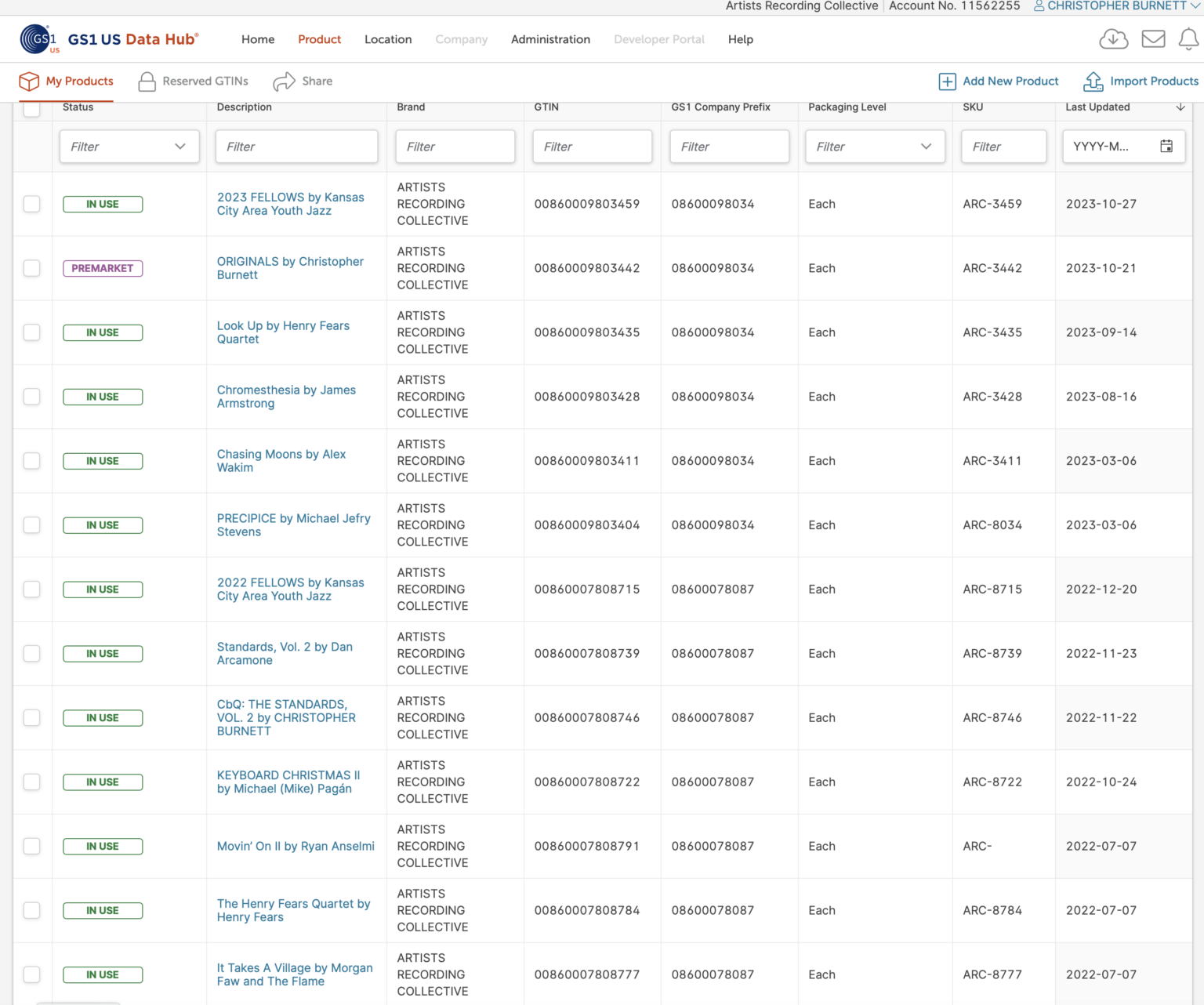Click the Import Products button
The image size is (1204, 1005).
(1141, 82)
